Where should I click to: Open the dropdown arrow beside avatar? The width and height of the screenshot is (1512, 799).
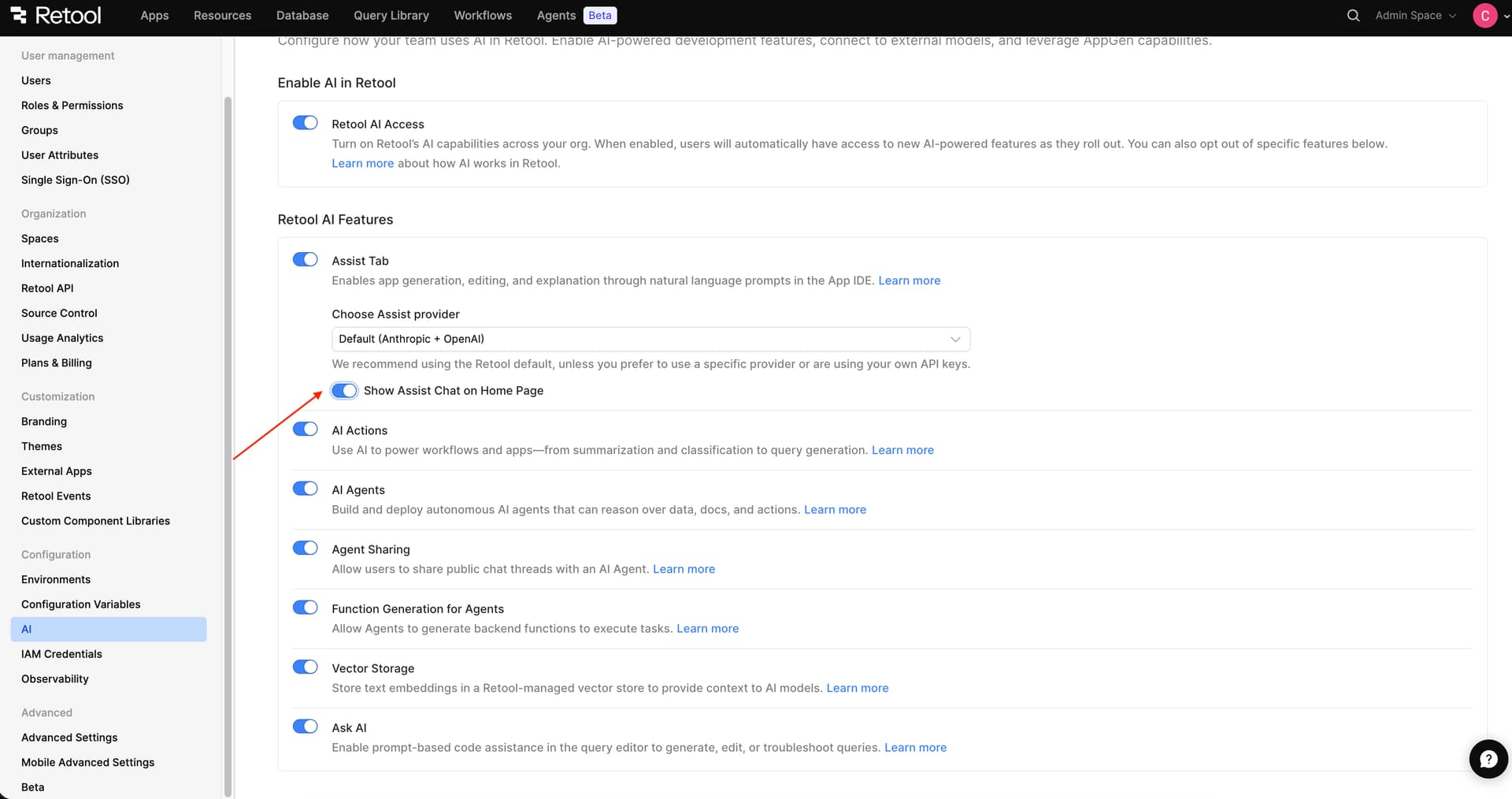point(1506,16)
